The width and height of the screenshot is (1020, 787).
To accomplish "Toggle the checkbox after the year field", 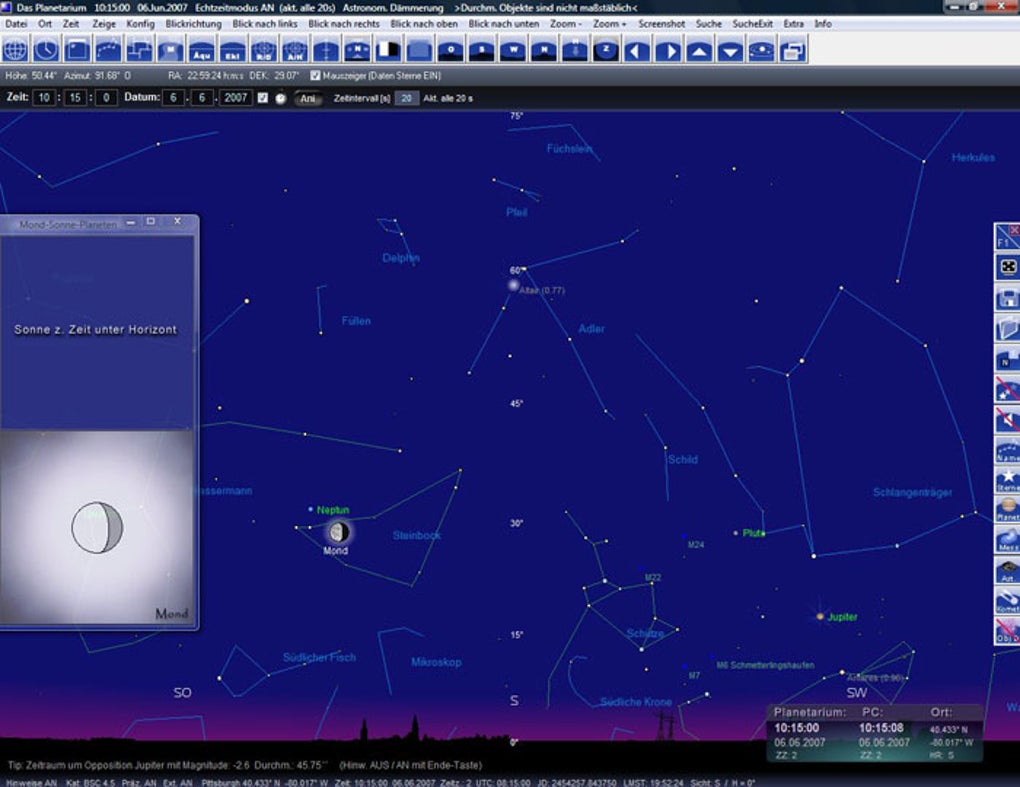I will pyautogui.click(x=262, y=98).
